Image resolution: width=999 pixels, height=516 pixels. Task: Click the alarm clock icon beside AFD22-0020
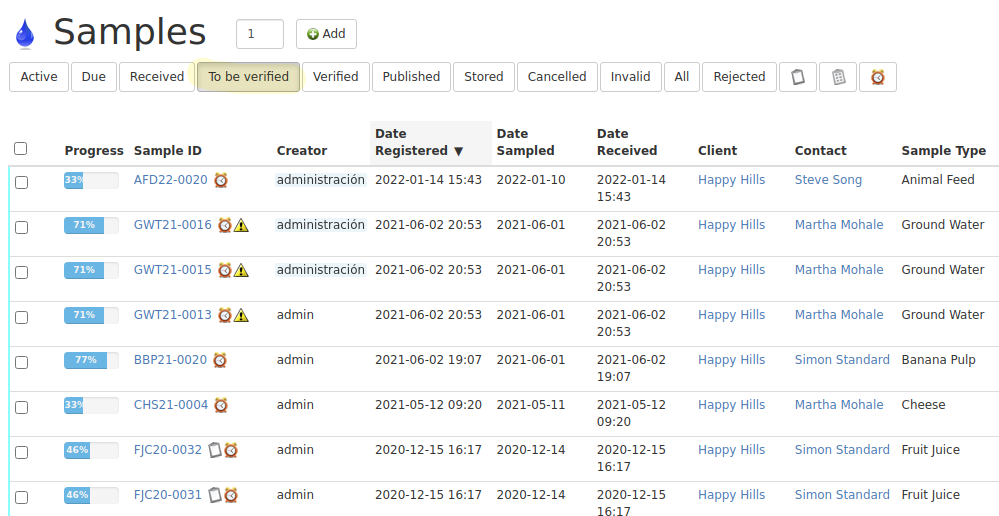[221, 181]
